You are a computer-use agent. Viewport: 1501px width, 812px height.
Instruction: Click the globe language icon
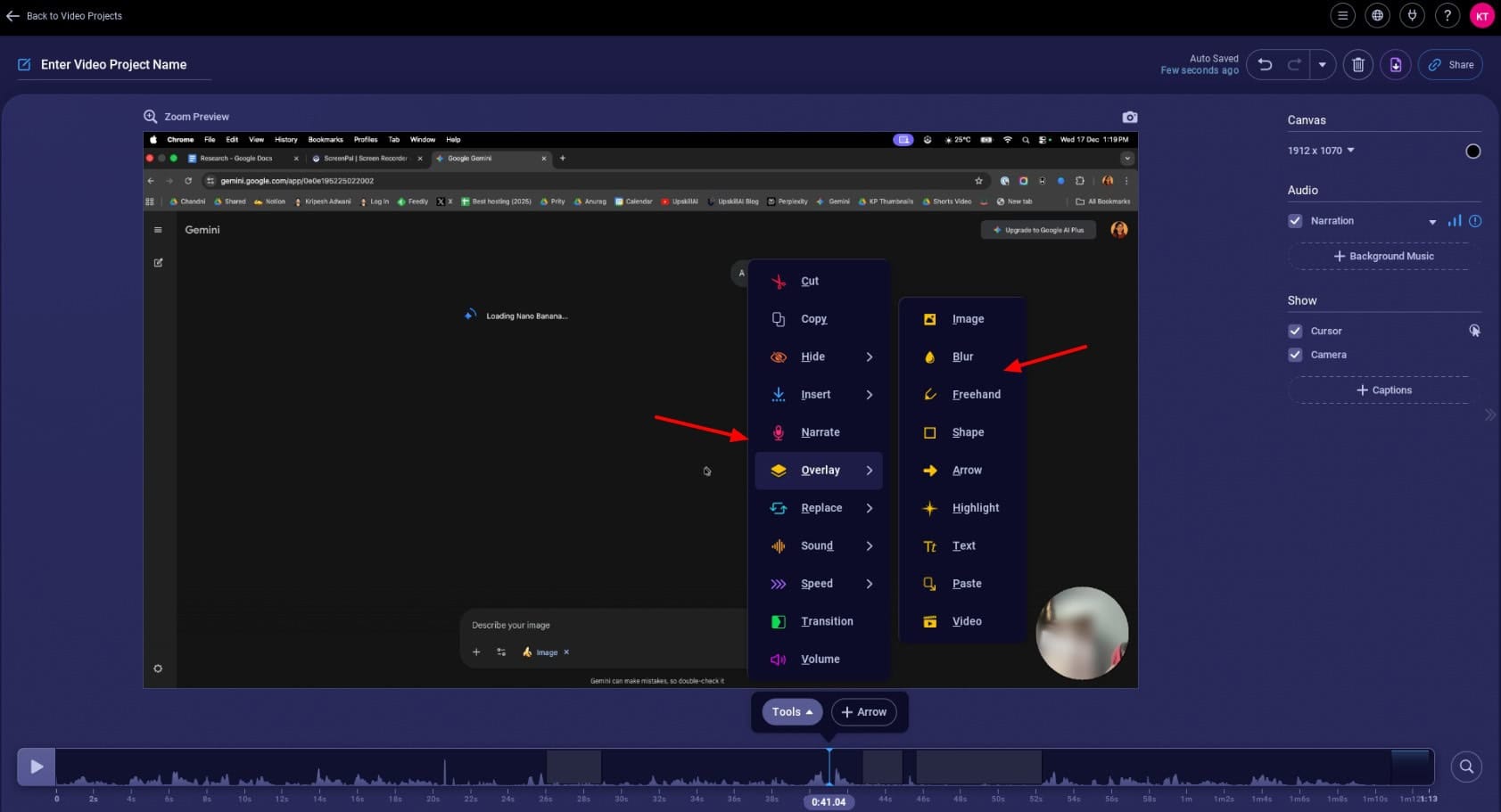point(1377,15)
